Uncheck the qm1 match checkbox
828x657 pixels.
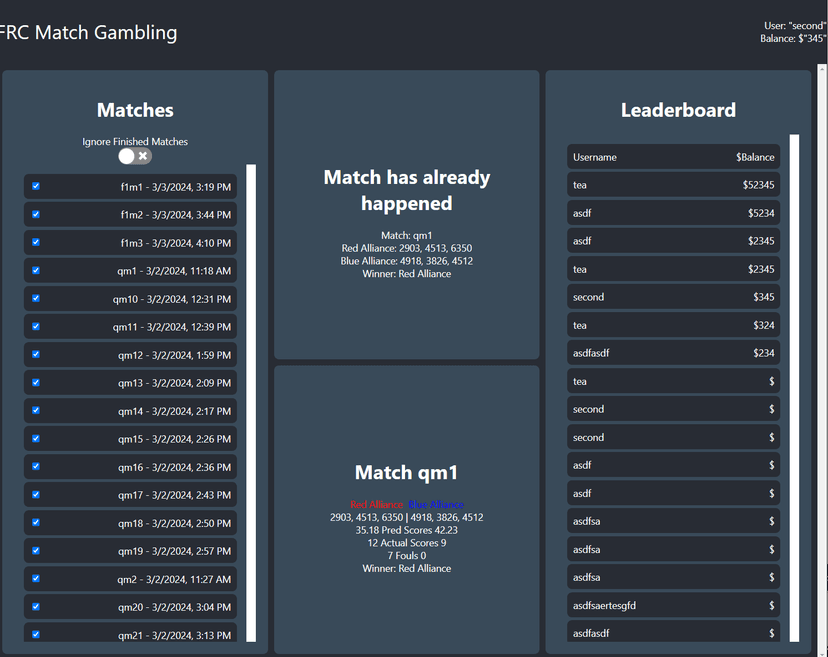pyautogui.click(x=36, y=270)
